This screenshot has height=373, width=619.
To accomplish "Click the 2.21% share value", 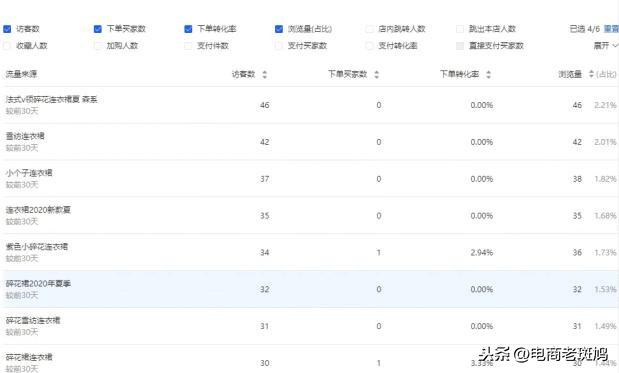I will tap(605, 105).
